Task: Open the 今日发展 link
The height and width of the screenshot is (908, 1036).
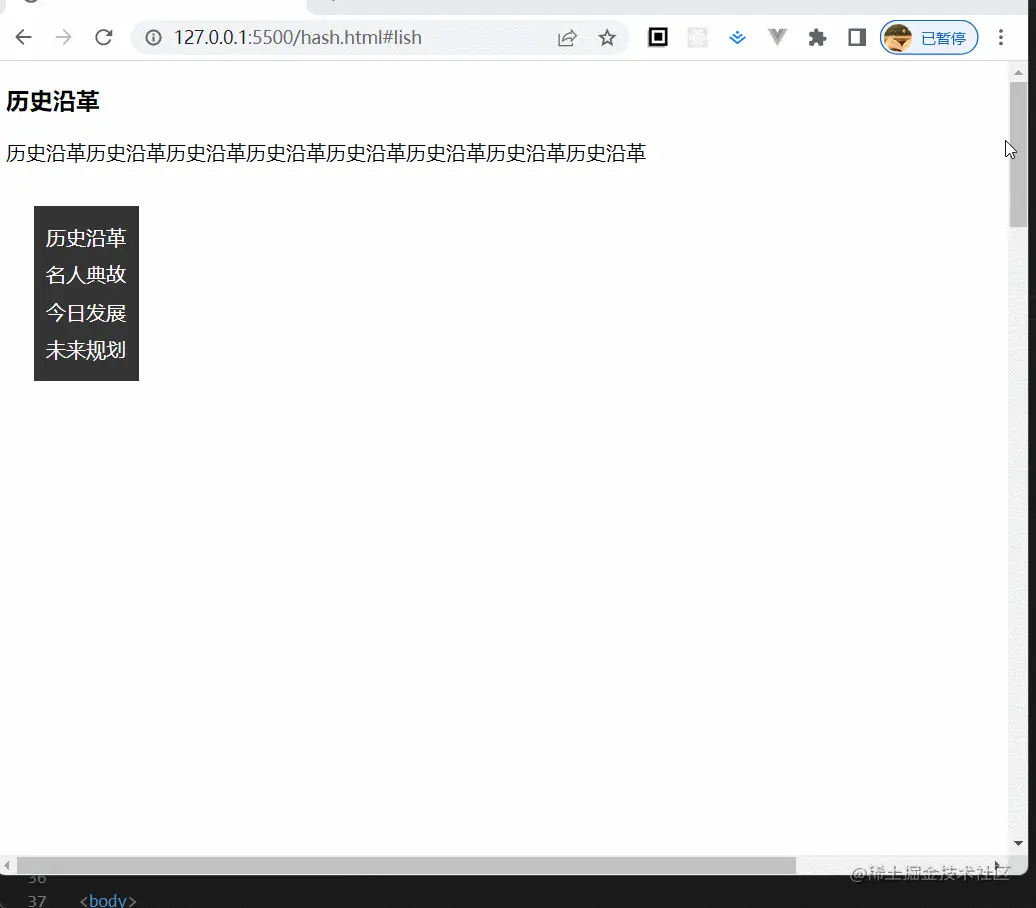Action: (85, 312)
